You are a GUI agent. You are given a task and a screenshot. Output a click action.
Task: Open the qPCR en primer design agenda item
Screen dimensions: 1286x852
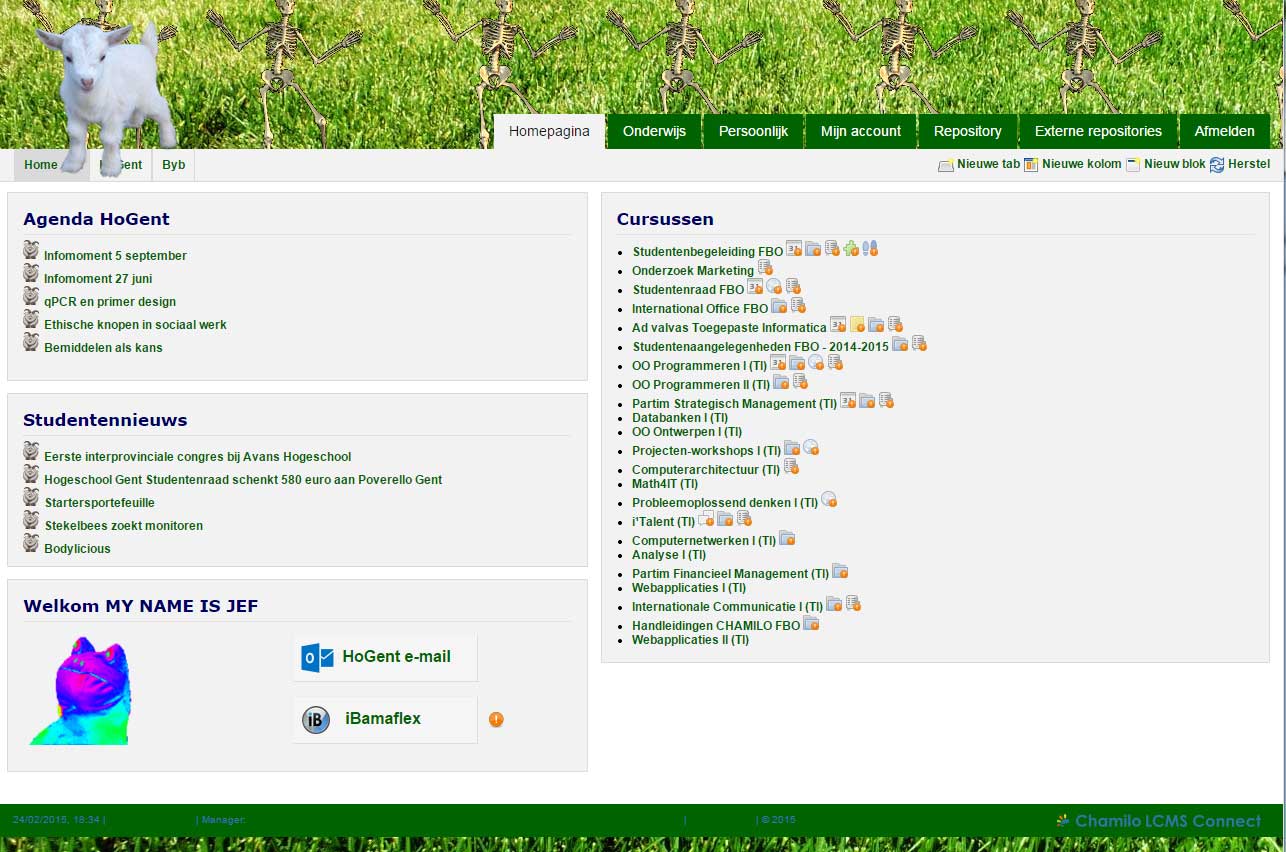(110, 302)
